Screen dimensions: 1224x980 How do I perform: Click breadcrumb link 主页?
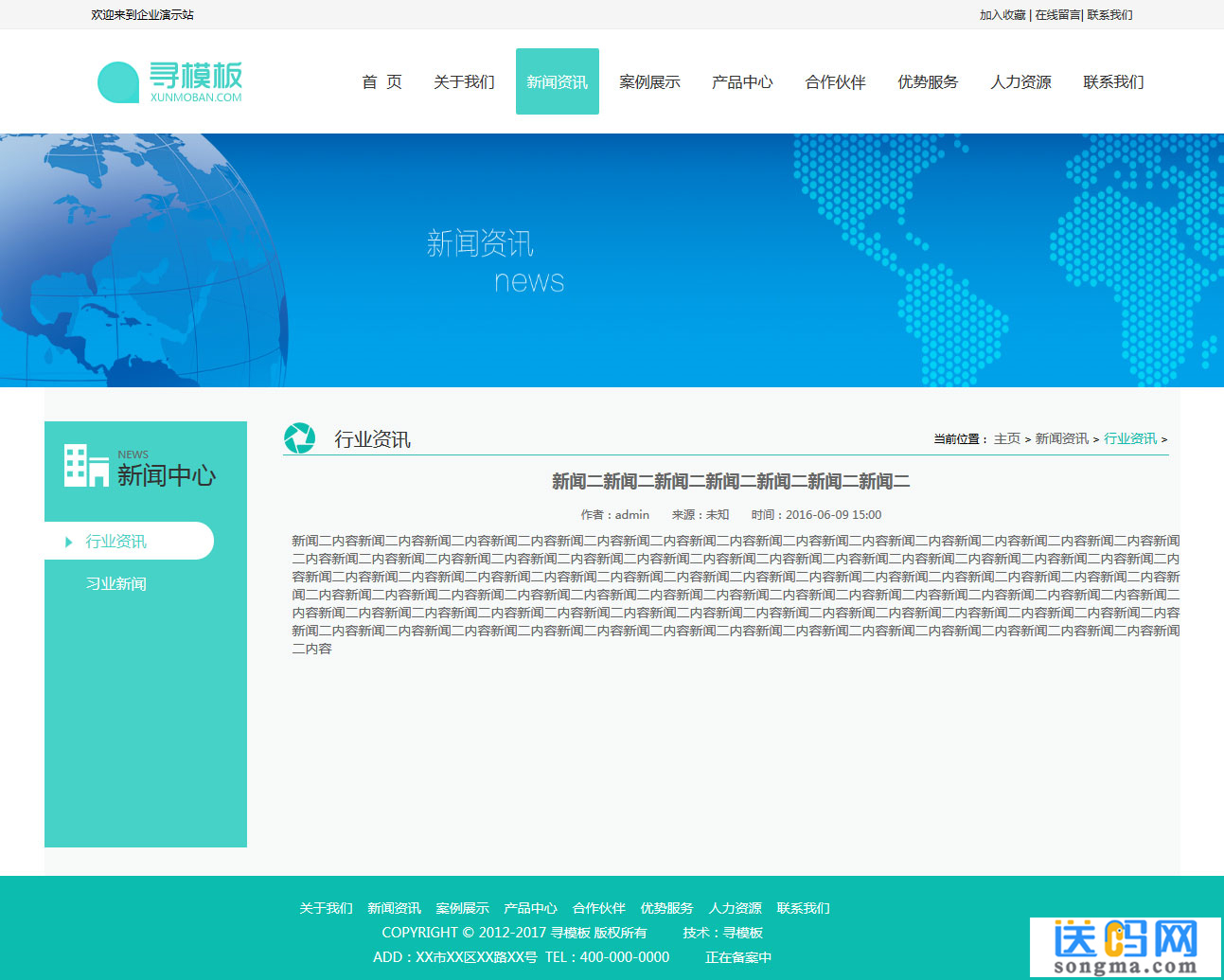tap(1007, 438)
